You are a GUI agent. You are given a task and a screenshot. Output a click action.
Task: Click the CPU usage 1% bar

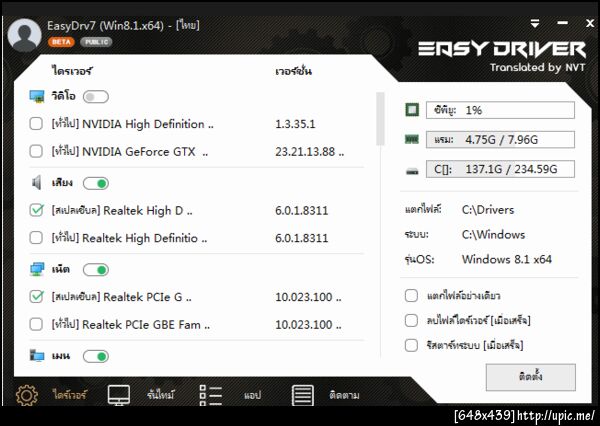[500, 110]
